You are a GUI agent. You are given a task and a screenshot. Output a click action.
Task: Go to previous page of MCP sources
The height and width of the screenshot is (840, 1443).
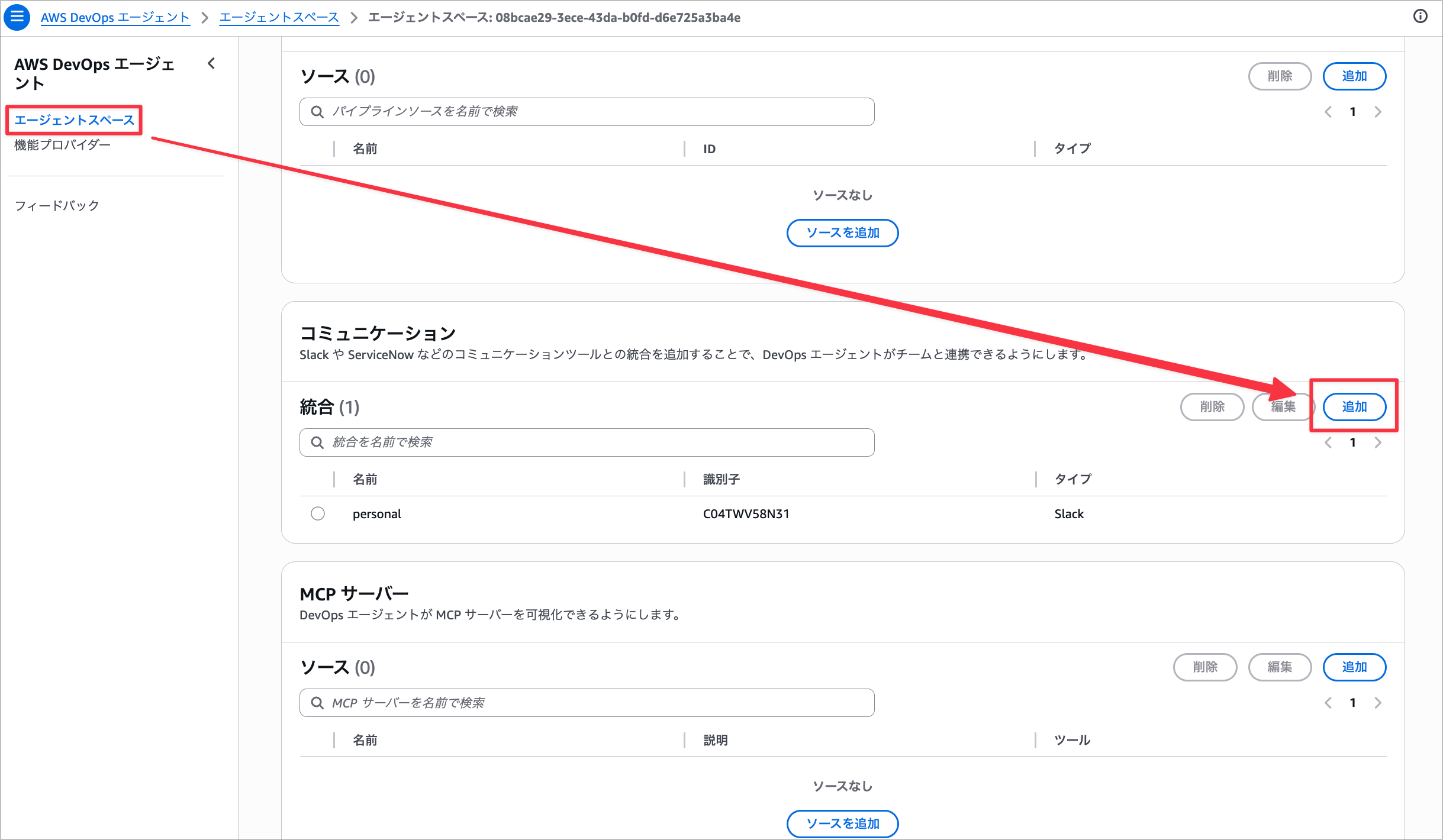pos(1328,703)
